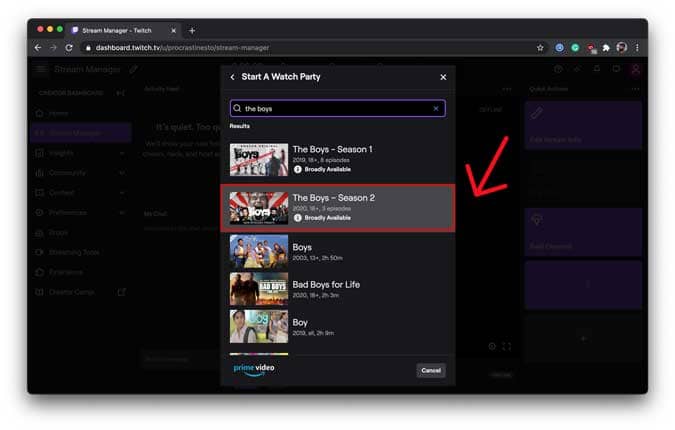Viewport: 675px width, 430px height.
Task: Click Season 1 Broadly Available info icon
Action: tap(297, 169)
